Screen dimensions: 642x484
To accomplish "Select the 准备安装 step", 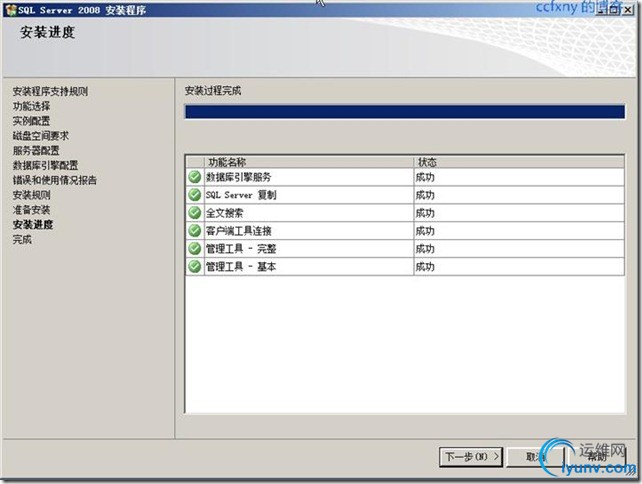I will [32, 210].
